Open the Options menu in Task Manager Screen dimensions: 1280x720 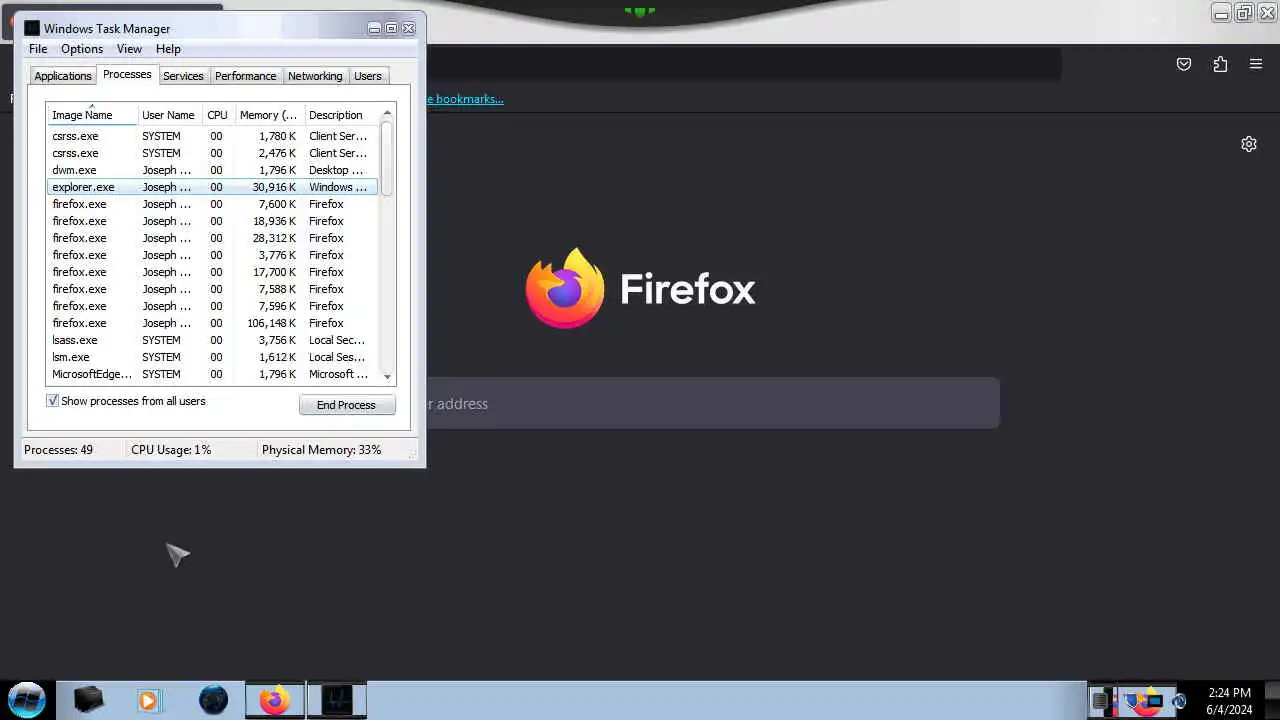[82, 49]
